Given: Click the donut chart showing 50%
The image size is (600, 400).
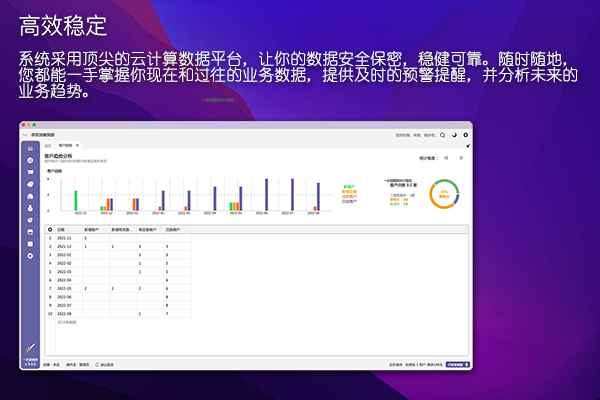Looking at the screenshot, I should [444, 194].
